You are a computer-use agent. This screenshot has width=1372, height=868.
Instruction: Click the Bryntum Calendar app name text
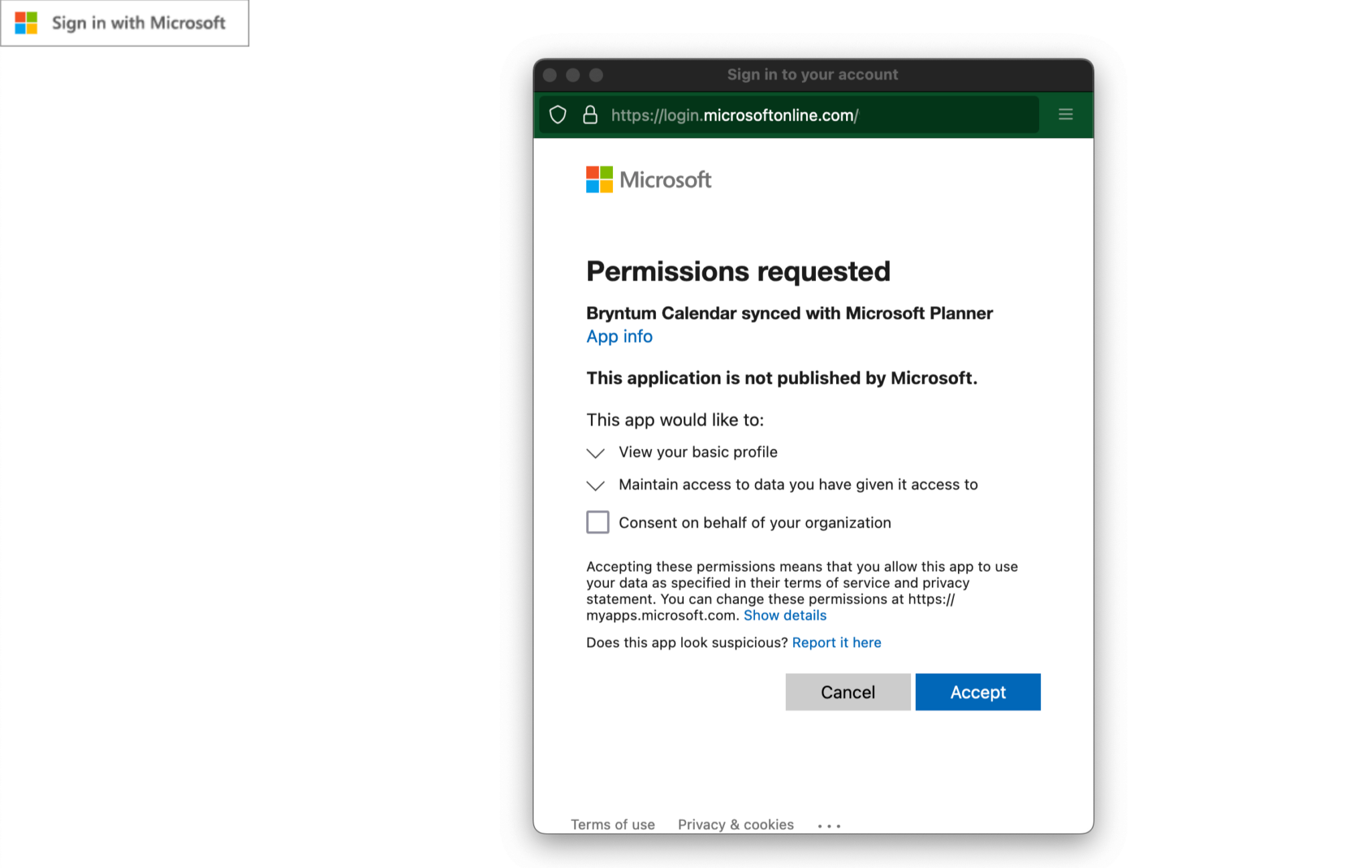tap(789, 313)
